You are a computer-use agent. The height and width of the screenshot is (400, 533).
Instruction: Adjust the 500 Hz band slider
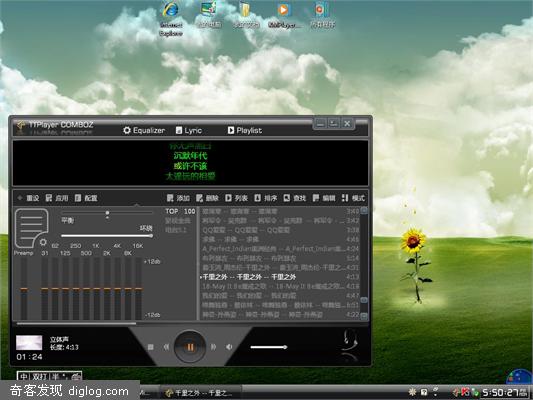pos(86,288)
